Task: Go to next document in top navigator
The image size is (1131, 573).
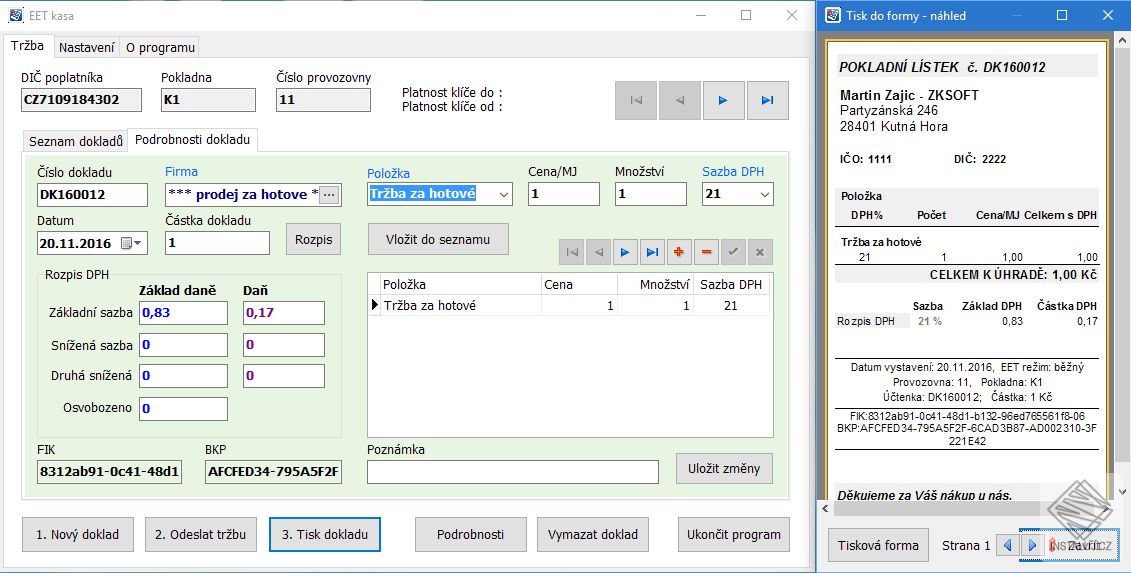Action: 723,100
